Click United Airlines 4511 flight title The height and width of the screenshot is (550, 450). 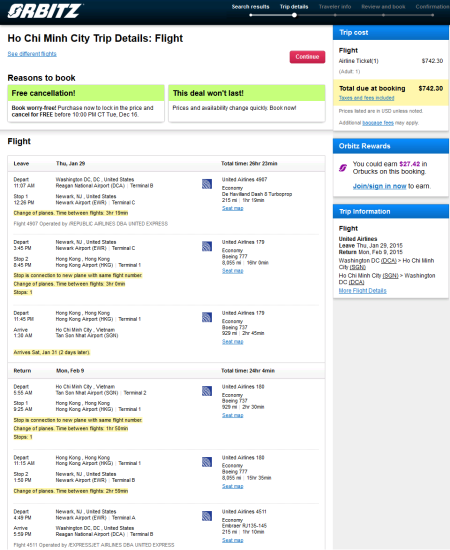tap(244, 512)
